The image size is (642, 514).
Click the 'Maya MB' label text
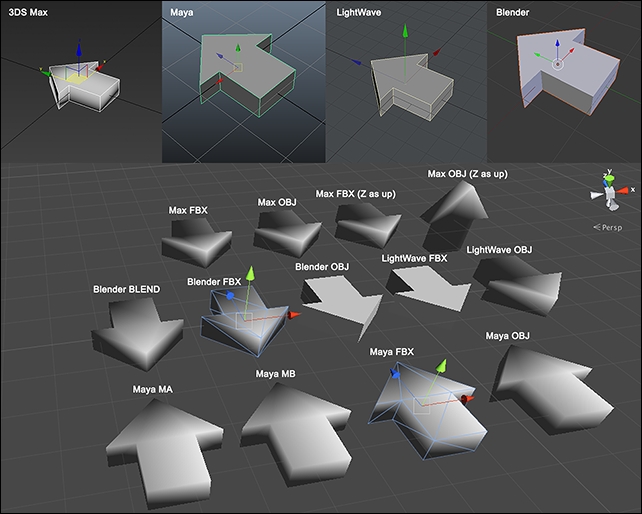point(276,374)
